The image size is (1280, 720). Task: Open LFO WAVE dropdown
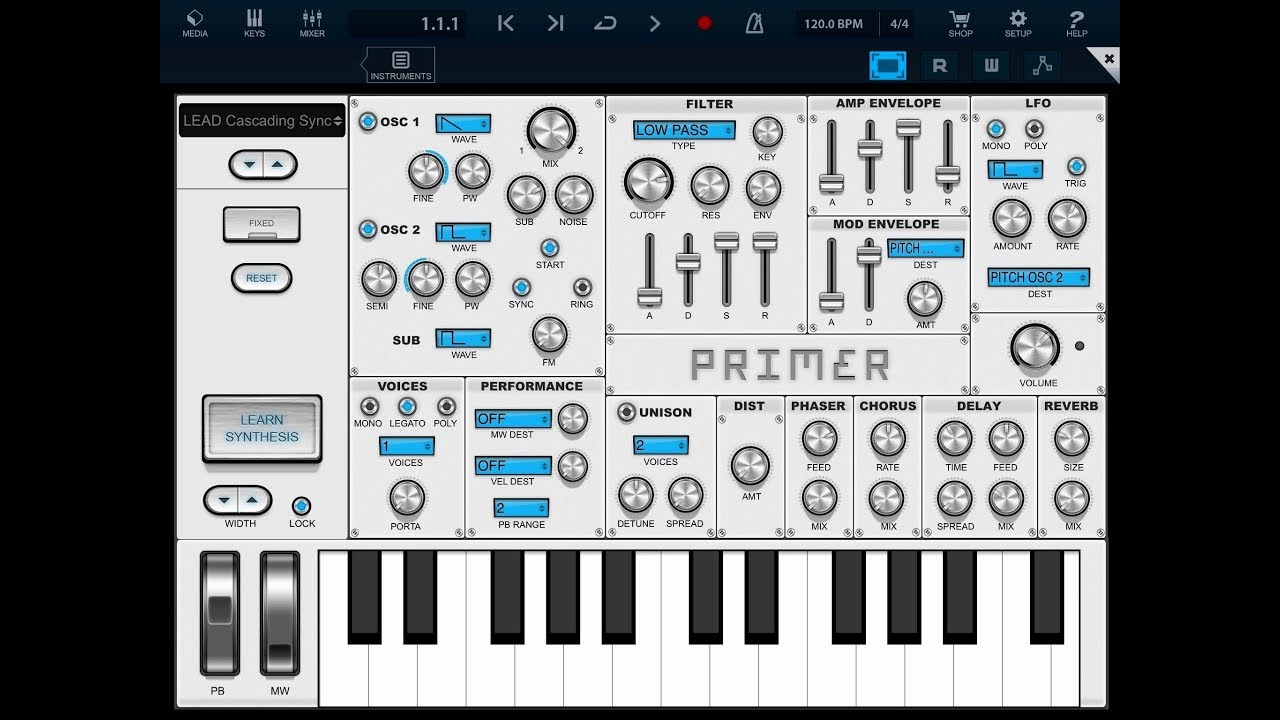click(1015, 170)
